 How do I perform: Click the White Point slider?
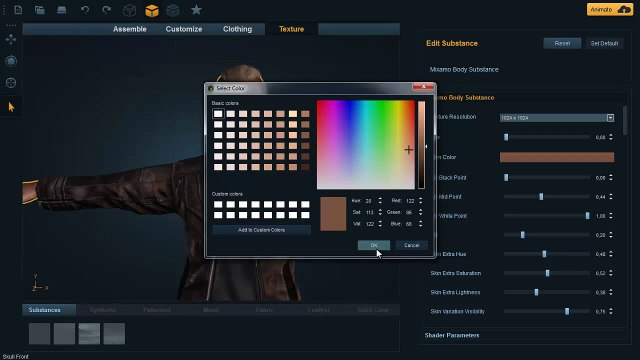coord(547,216)
